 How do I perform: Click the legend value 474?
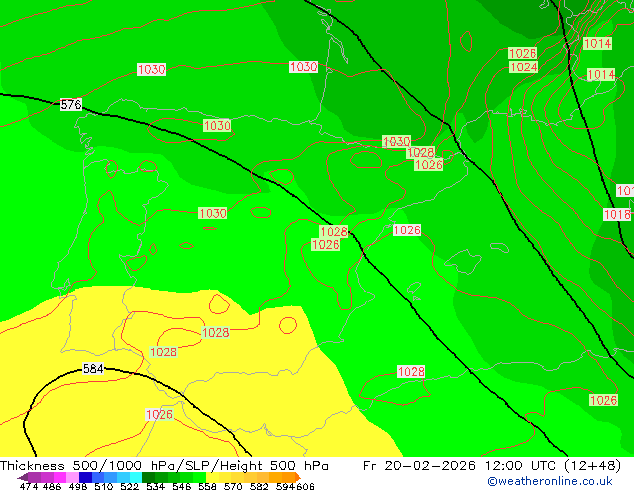pos(29,486)
